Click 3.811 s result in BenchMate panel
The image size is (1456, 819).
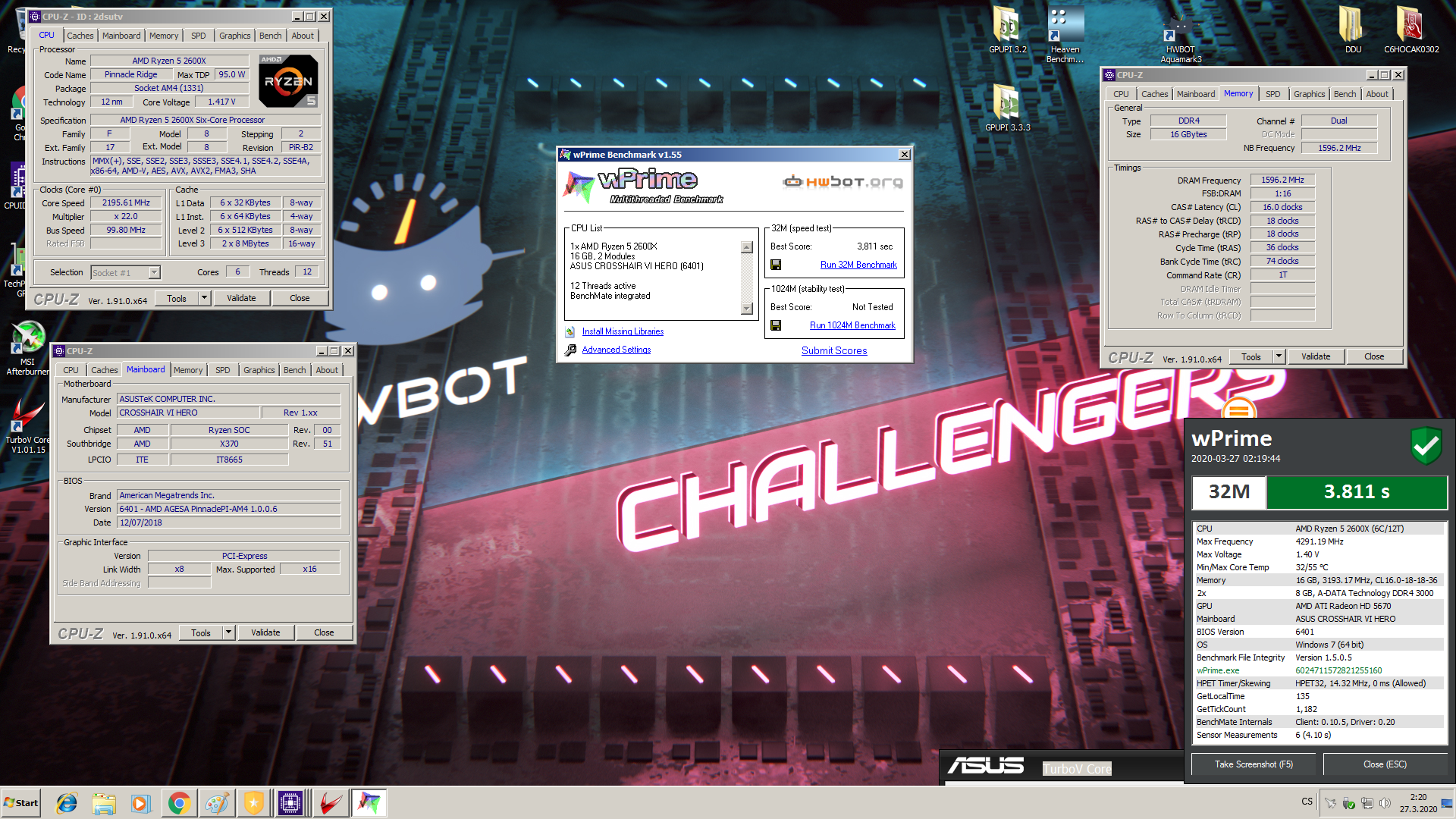1357,492
